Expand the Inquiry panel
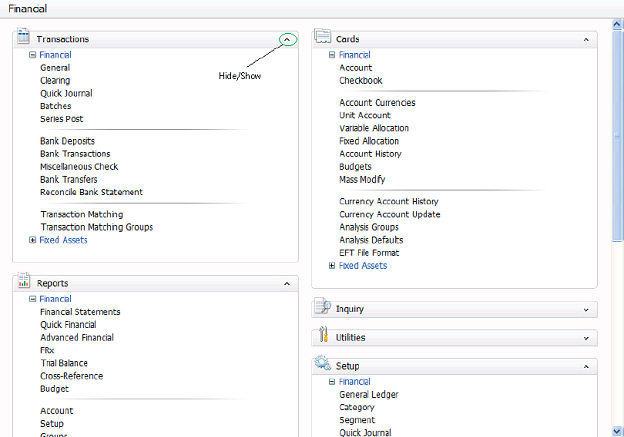This screenshot has height=437, width=624. pyautogui.click(x=586, y=310)
